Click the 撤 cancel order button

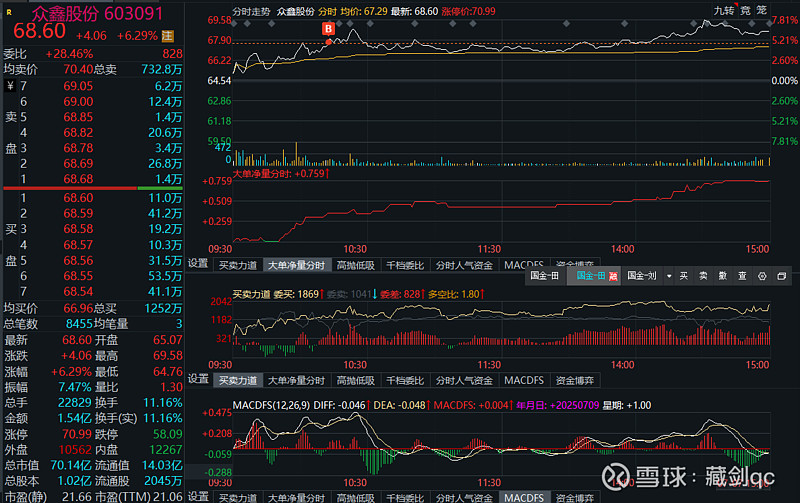pyautogui.click(x=722, y=276)
